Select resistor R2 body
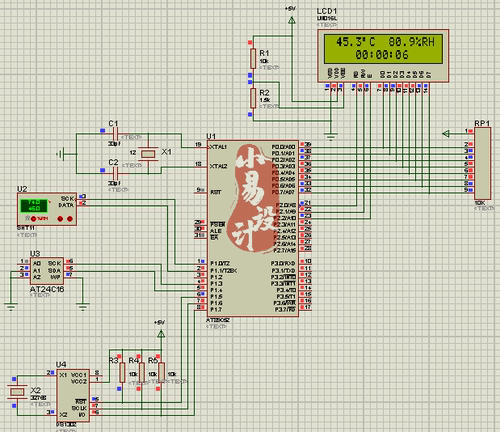The image size is (500, 432). click(253, 98)
